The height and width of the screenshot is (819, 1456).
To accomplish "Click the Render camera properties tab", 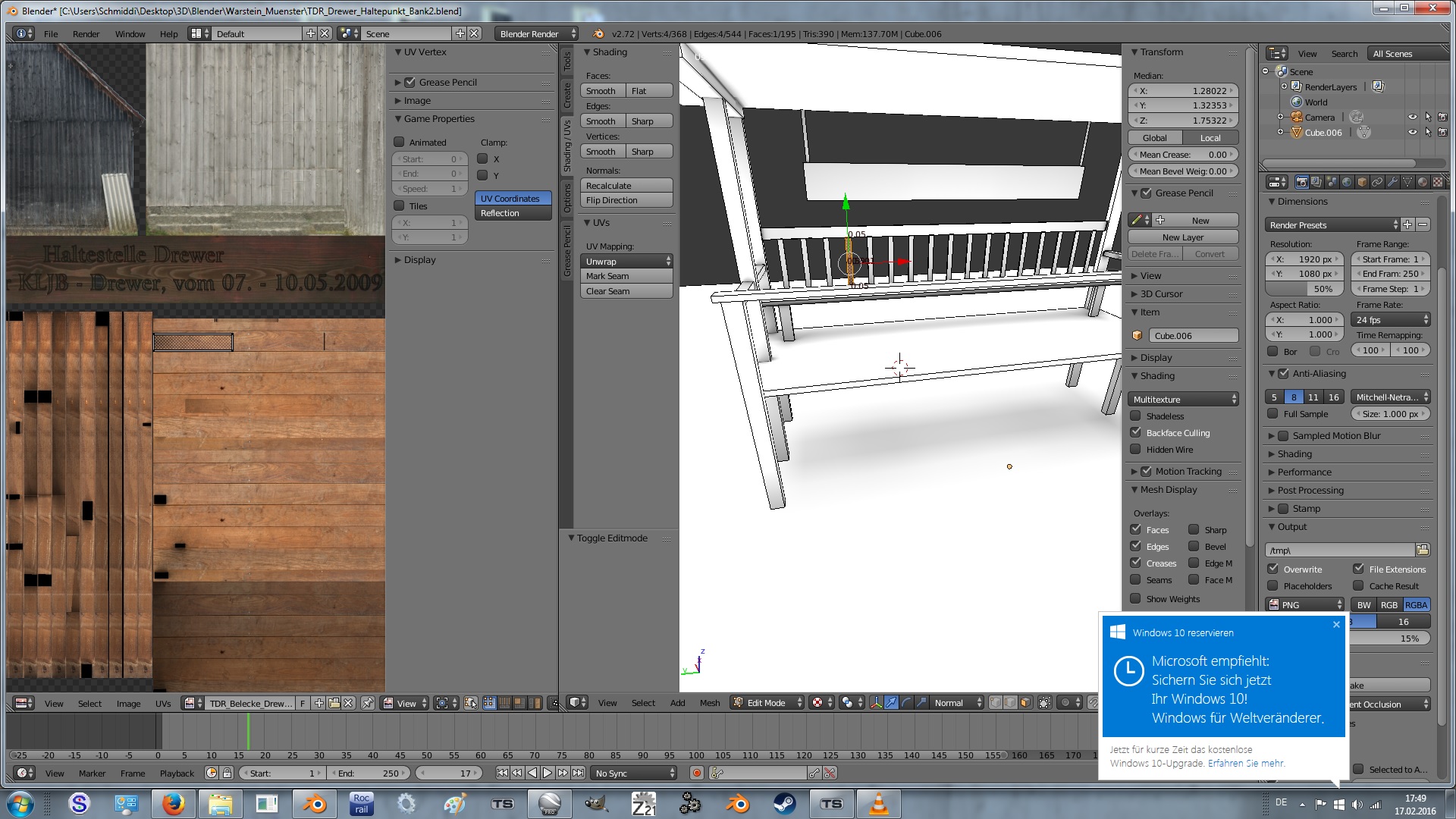I will point(1302,182).
